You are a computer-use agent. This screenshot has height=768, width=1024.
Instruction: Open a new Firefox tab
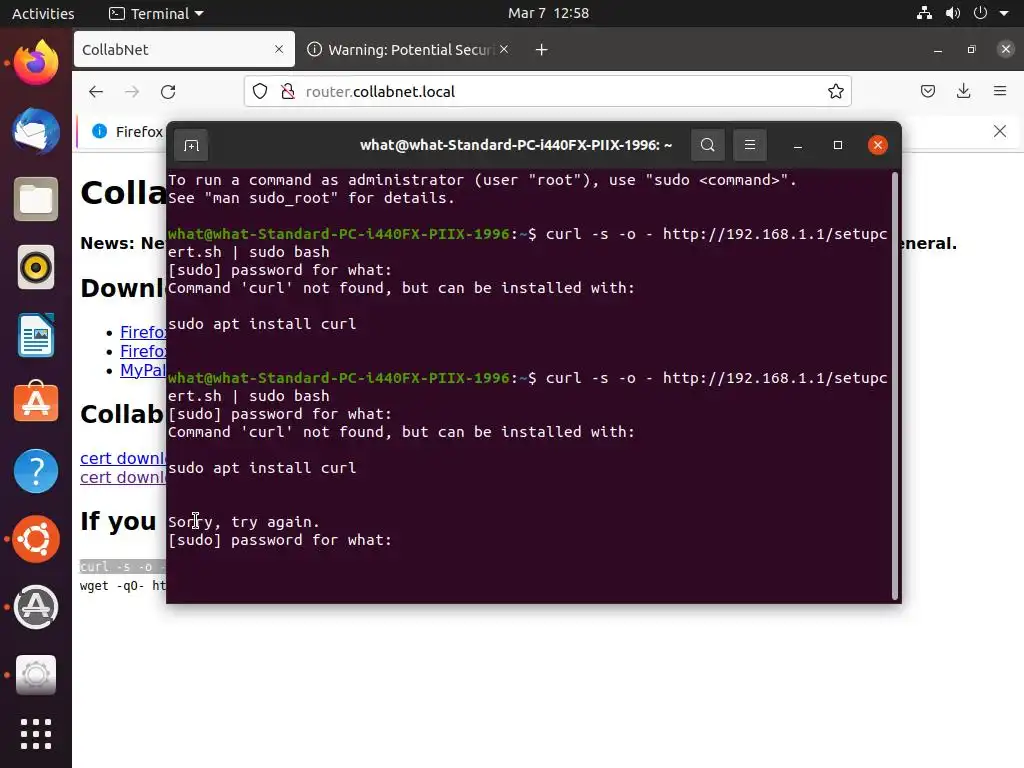541,50
